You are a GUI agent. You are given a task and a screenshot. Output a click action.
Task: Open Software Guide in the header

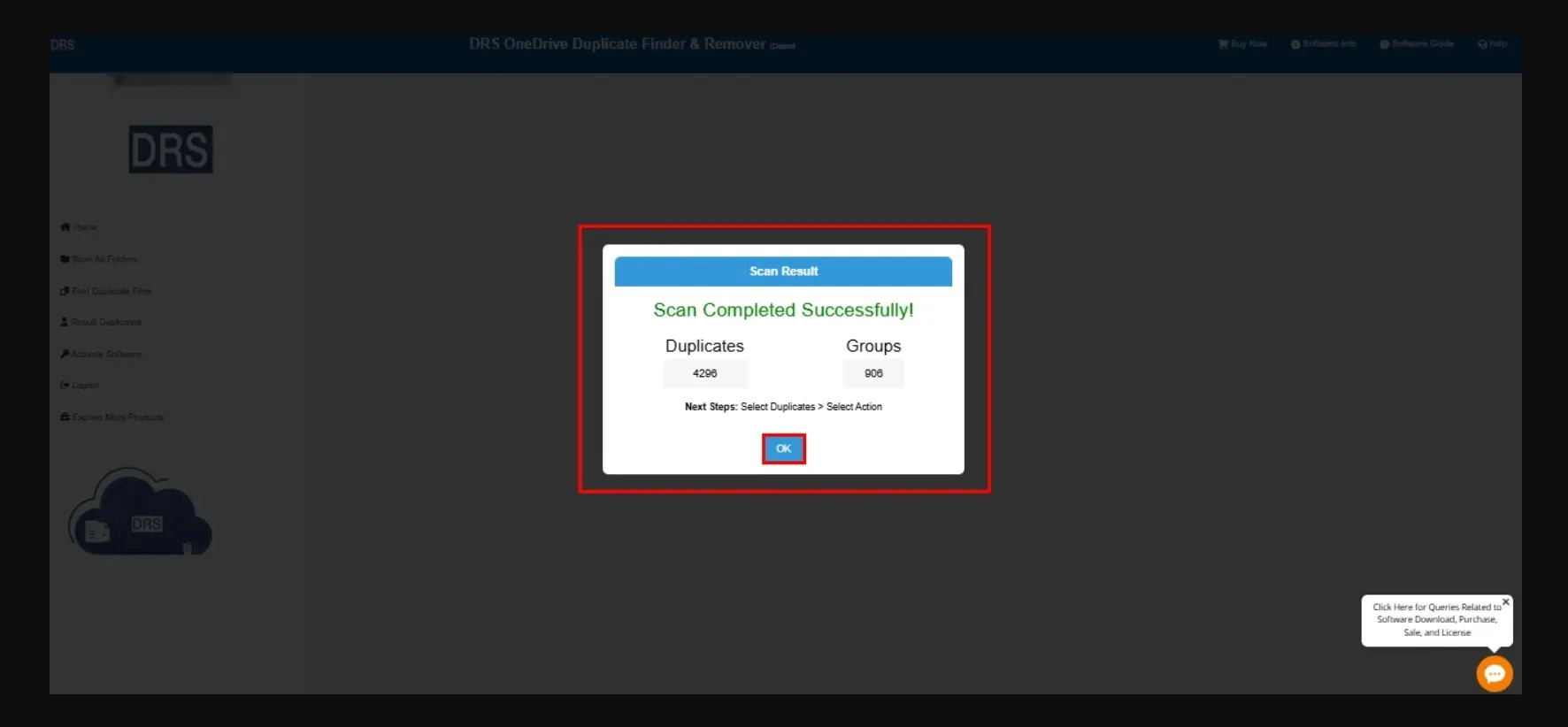coord(1417,44)
